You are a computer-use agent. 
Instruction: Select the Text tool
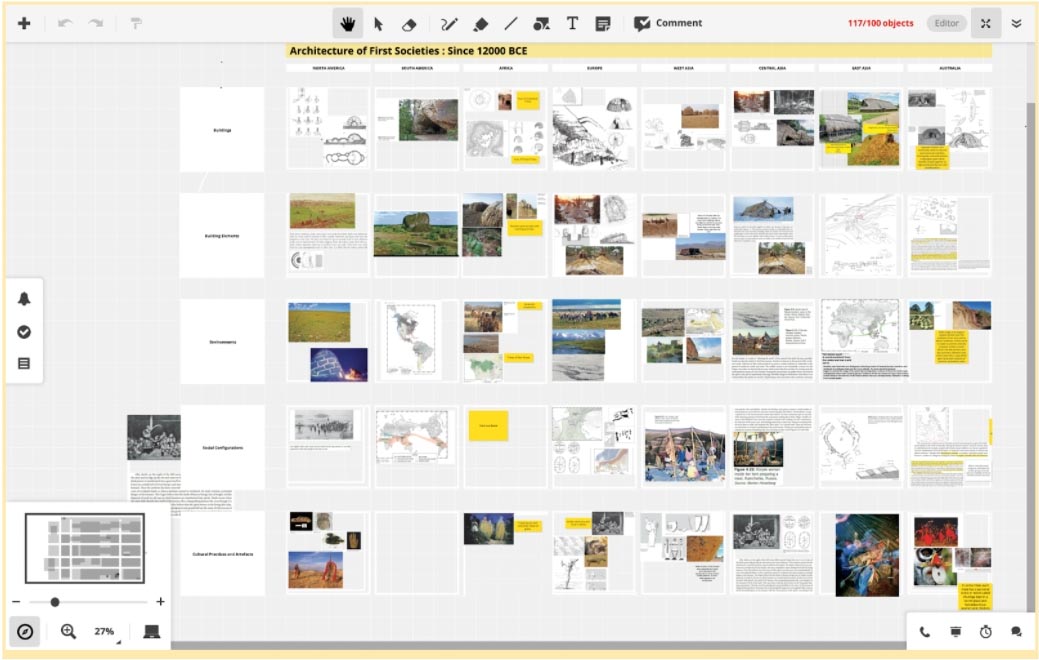coord(572,23)
